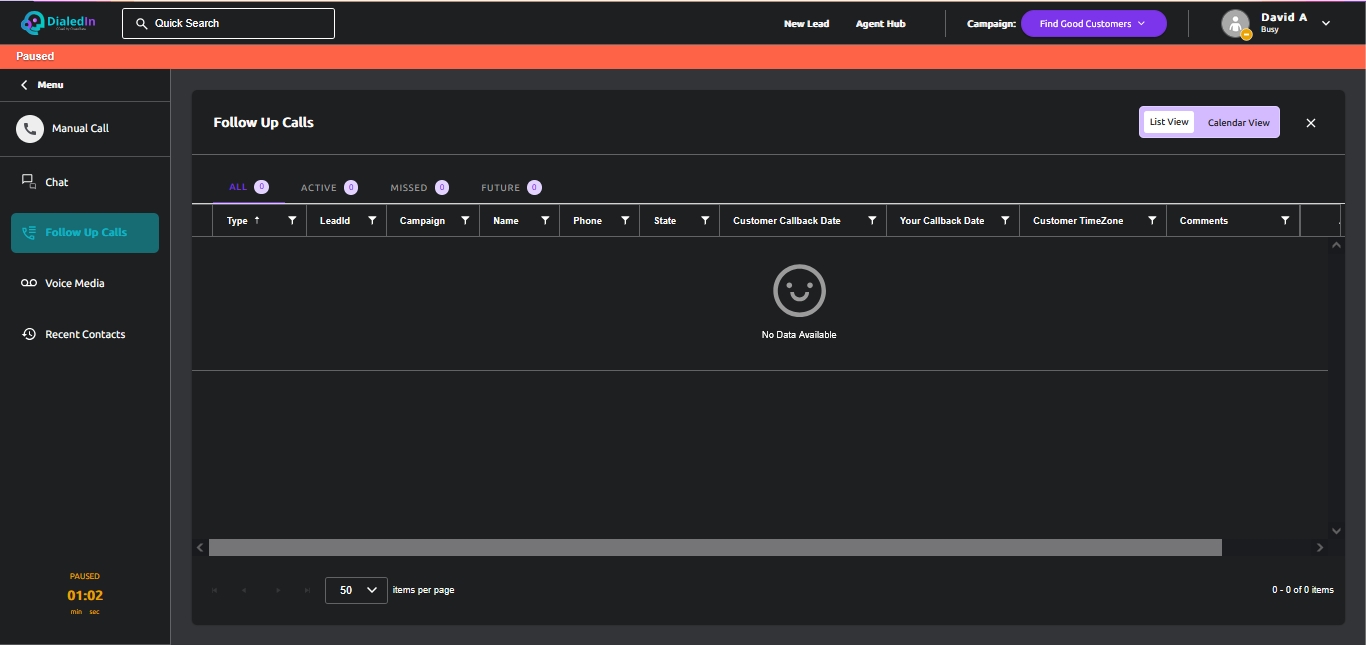The width and height of the screenshot is (1366, 645).
Task: Switch to Calendar View
Action: pyautogui.click(x=1238, y=122)
